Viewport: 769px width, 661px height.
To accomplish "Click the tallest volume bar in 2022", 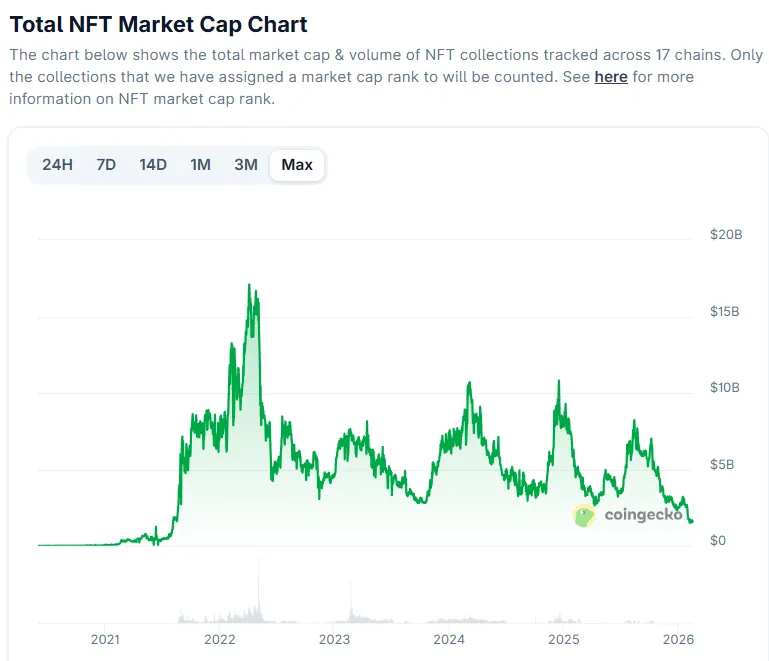I will (258, 590).
